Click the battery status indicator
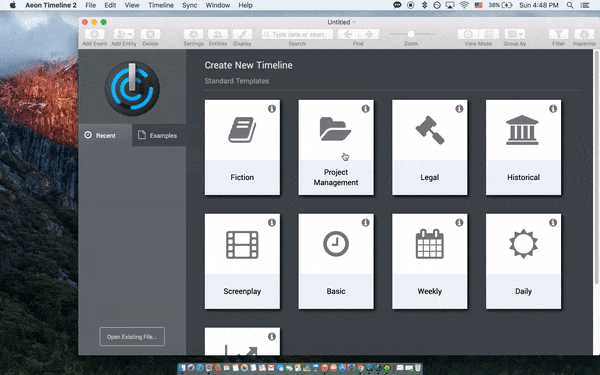600x375 pixels. tap(501, 5)
